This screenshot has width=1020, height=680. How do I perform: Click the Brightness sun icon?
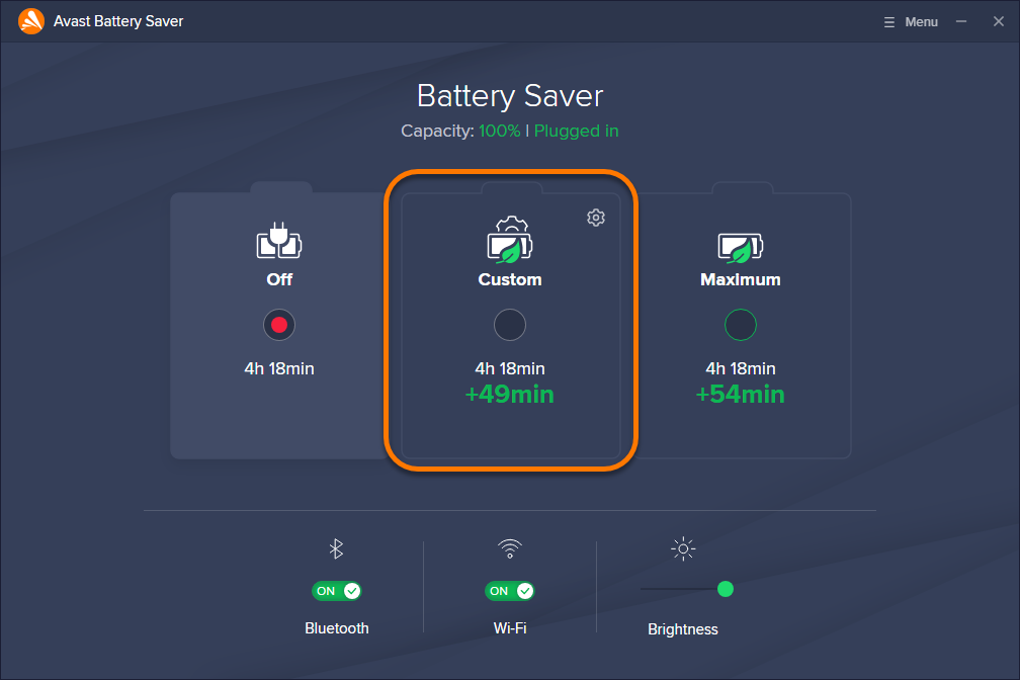point(682,548)
